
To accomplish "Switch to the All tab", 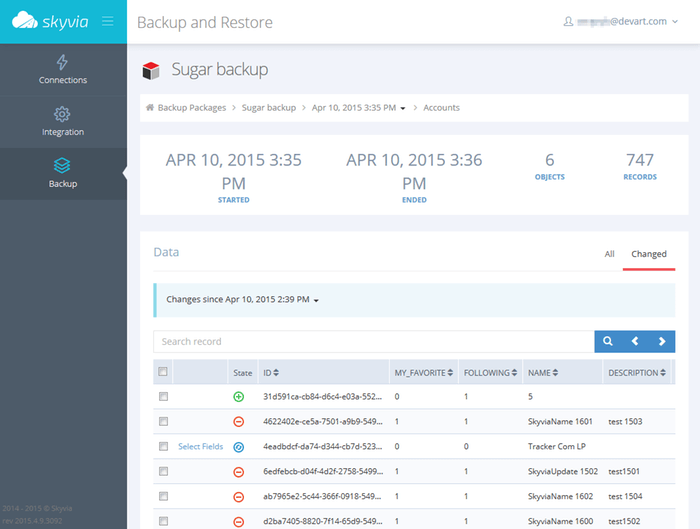I will tap(609, 254).
